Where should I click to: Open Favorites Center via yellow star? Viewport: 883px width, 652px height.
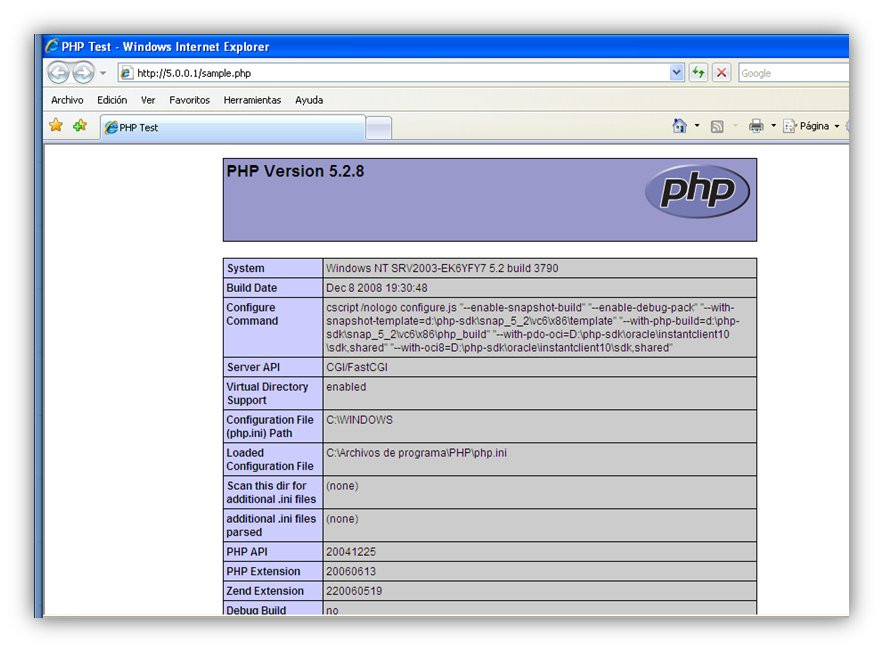(56, 125)
